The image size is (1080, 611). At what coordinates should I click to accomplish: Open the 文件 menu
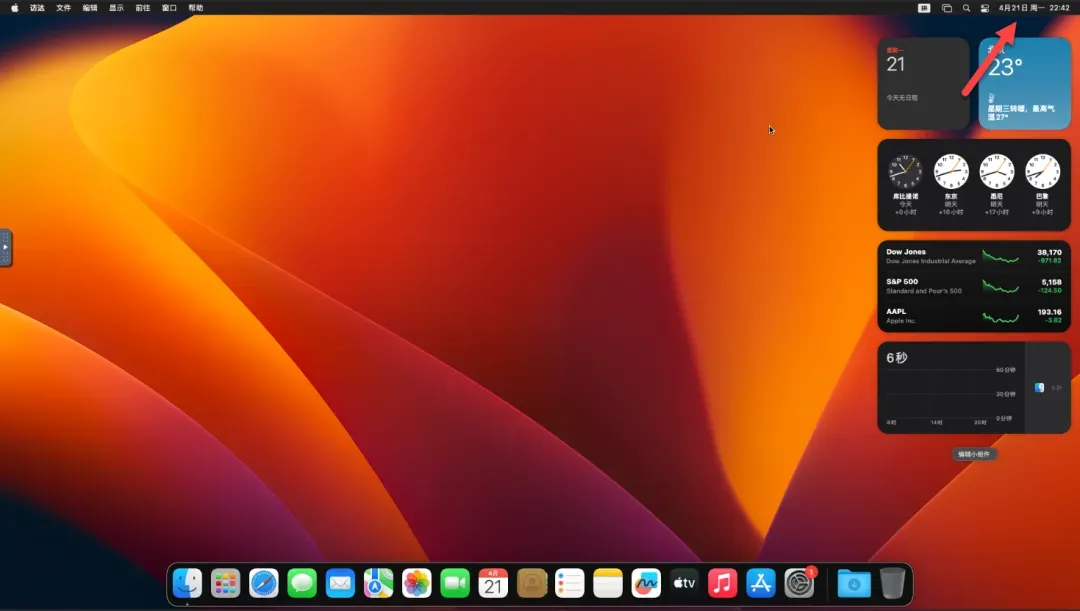click(63, 8)
